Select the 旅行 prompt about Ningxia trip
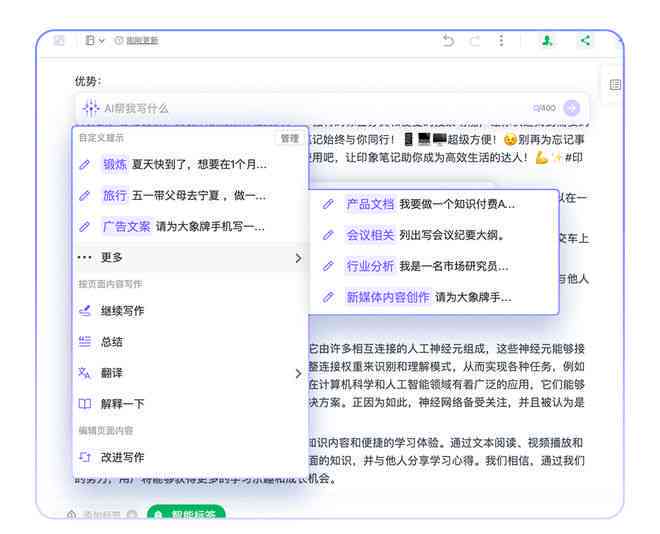 [x=190, y=195]
